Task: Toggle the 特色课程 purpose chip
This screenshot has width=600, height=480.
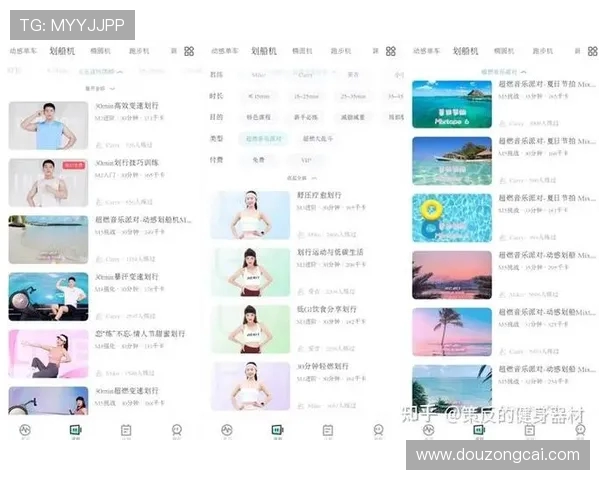Action: pos(259,117)
